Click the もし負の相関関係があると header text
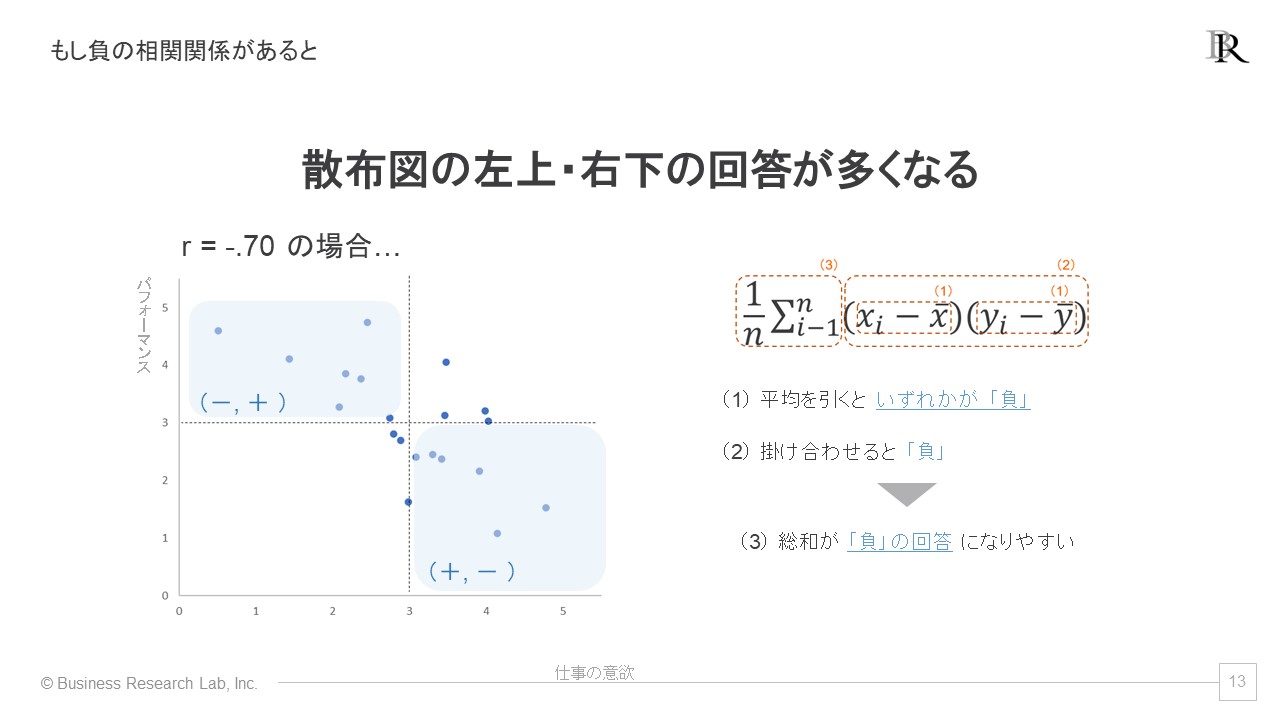The height and width of the screenshot is (720, 1280). click(184, 50)
